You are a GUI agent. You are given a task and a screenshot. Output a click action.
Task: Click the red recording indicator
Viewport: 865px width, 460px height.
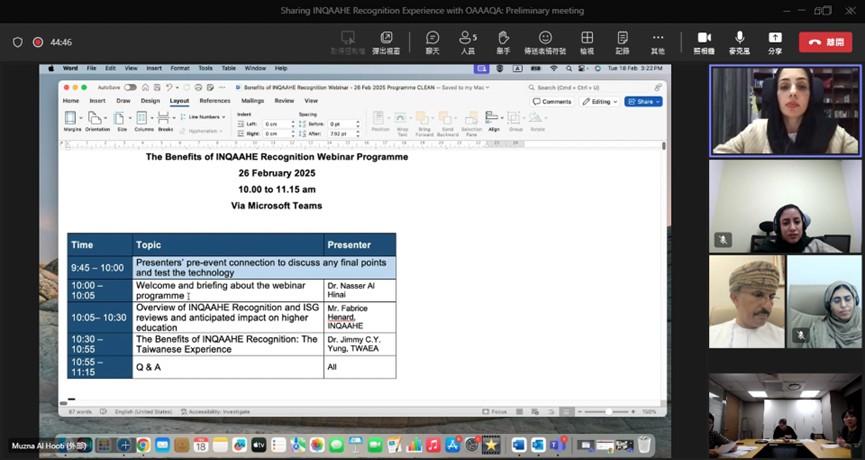(x=38, y=42)
